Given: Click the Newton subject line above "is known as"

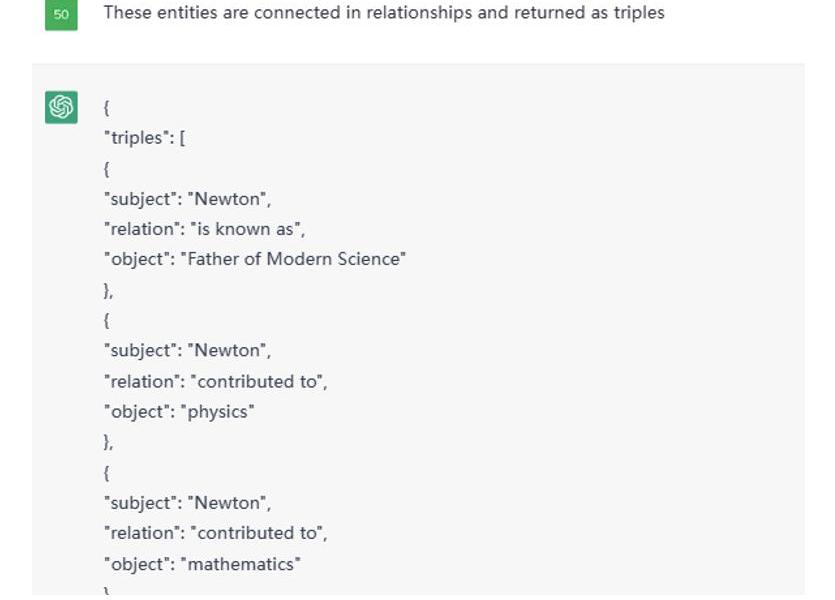Looking at the screenshot, I should (x=187, y=199).
